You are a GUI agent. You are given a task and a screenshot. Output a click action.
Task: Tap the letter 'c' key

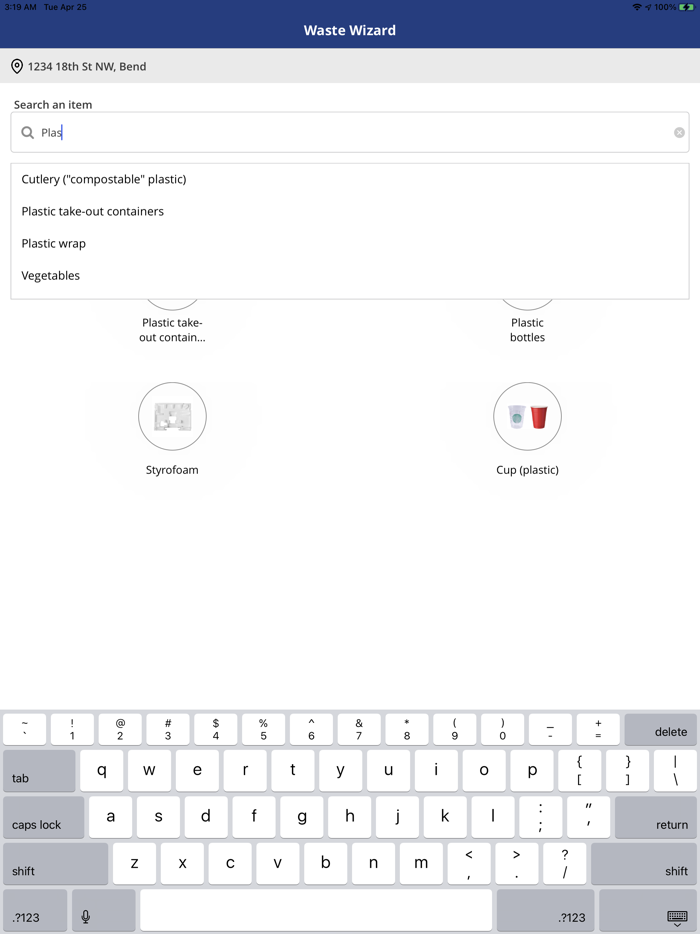[x=230, y=863]
